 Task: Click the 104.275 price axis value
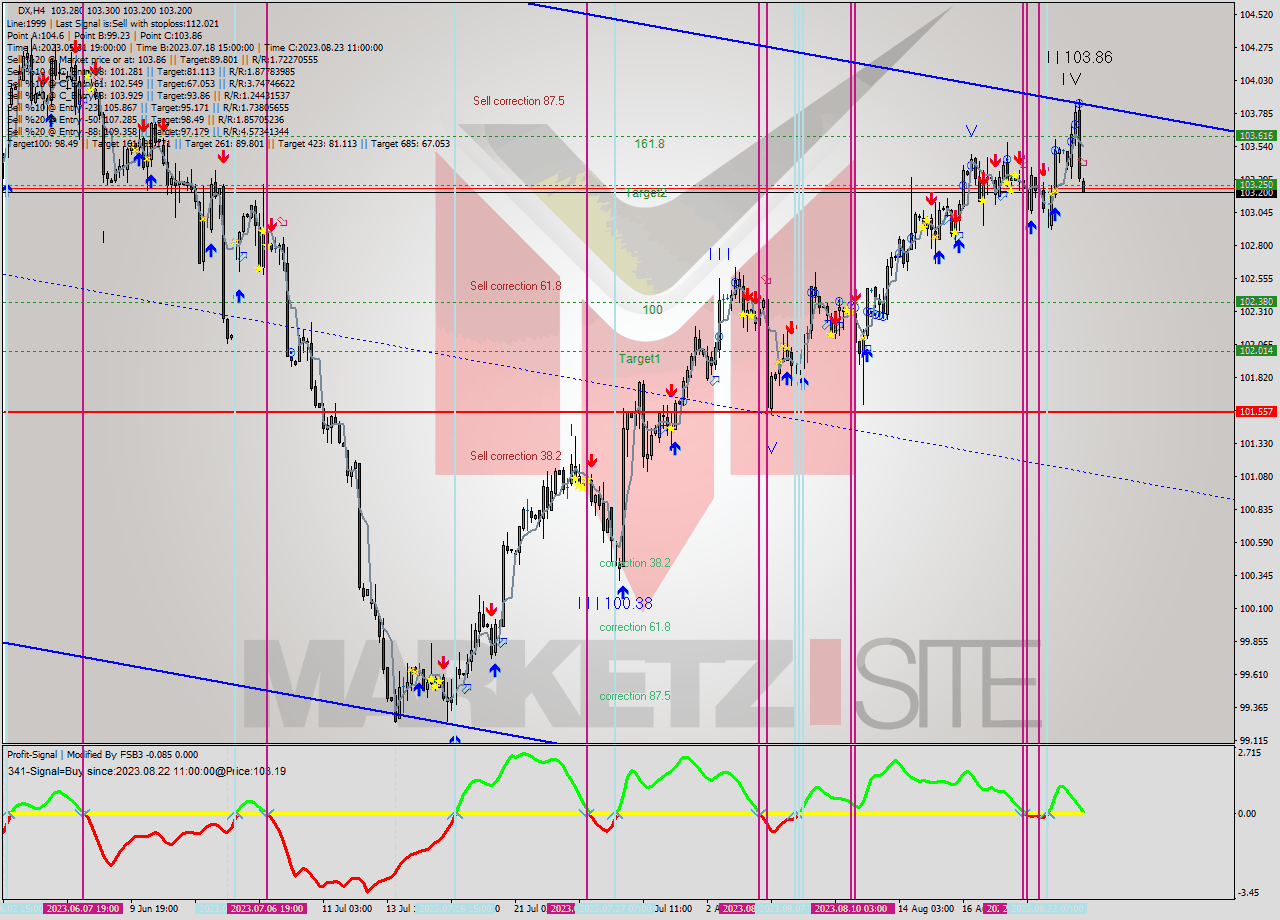pyautogui.click(x=1255, y=47)
